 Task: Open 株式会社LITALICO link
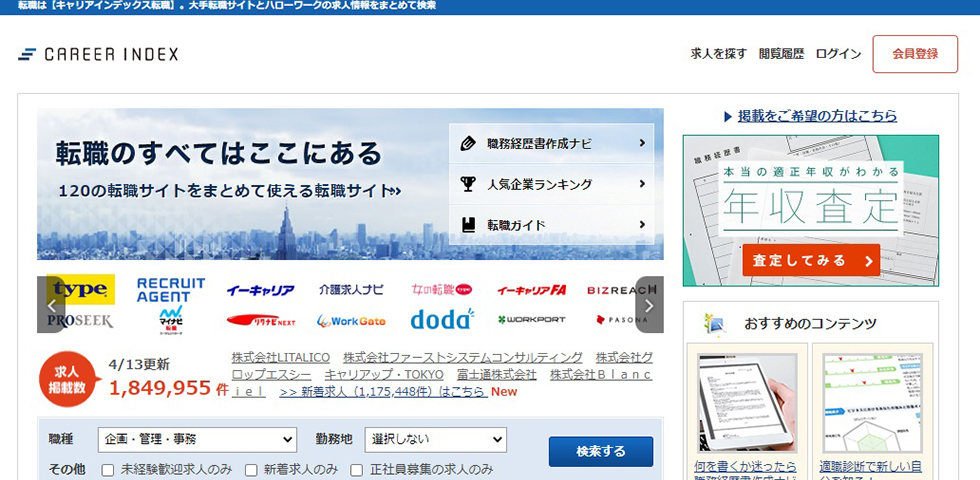pyautogui.click(x=281, y=358)
